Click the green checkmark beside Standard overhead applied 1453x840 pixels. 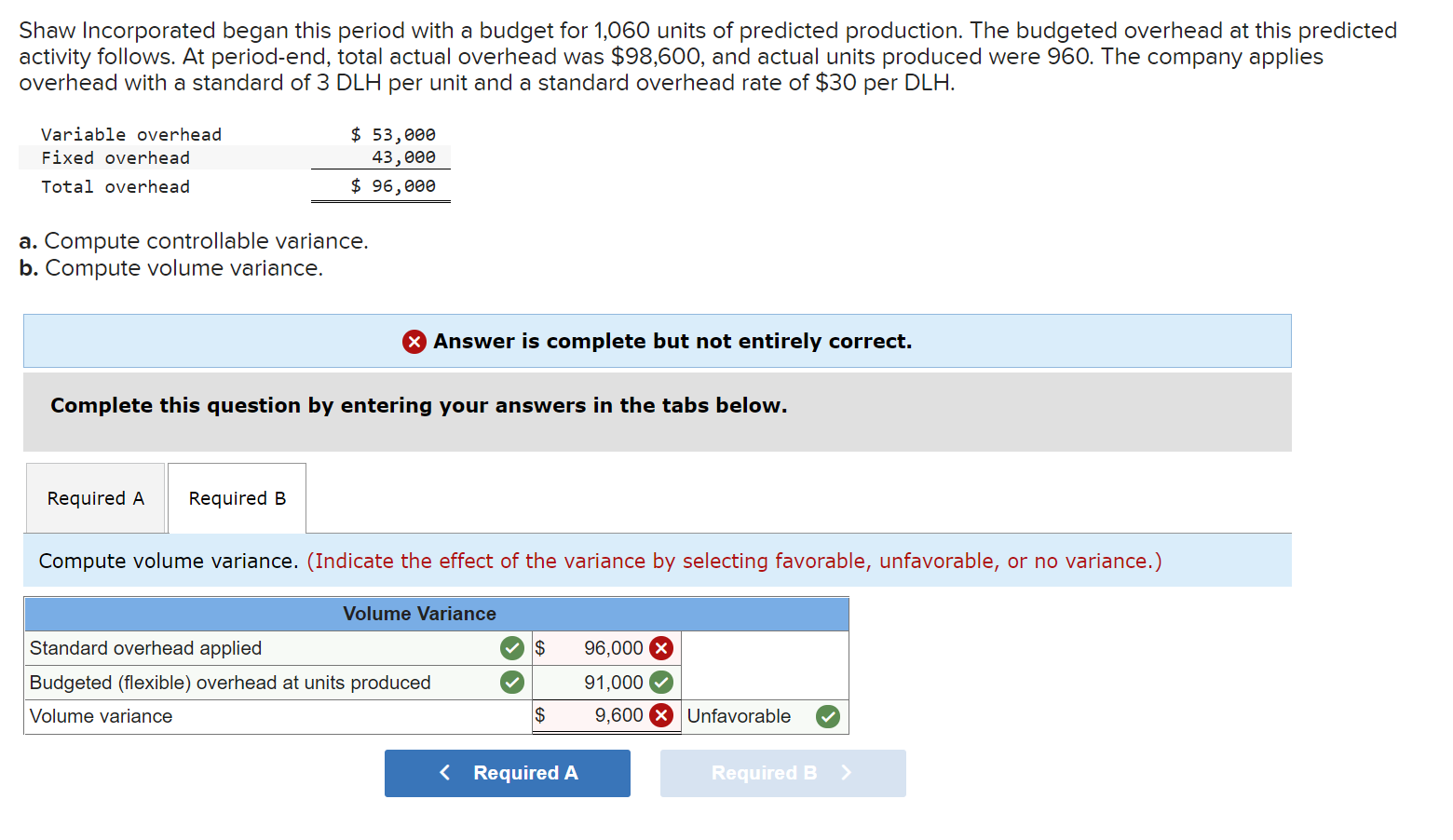[511, 647]
